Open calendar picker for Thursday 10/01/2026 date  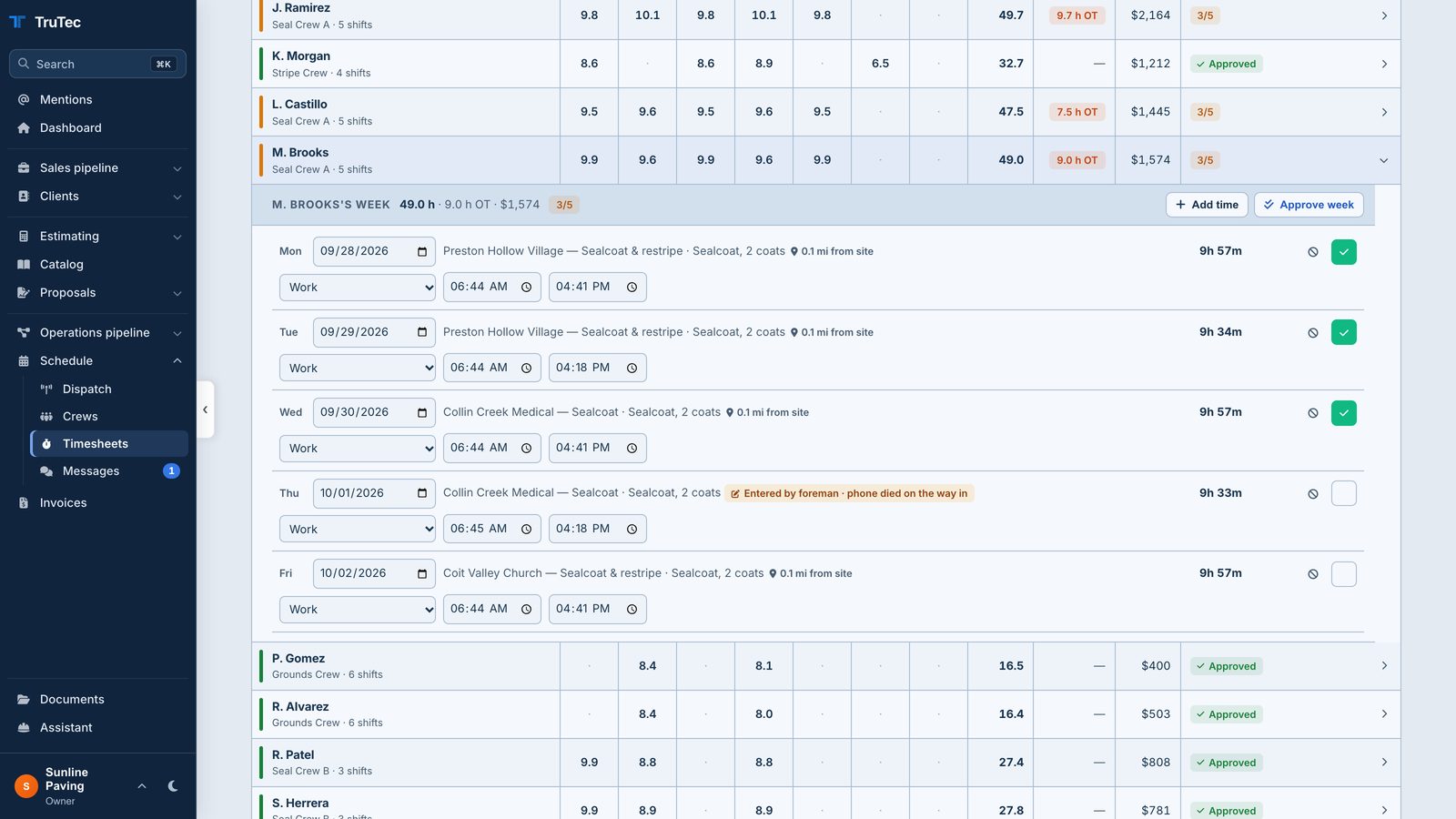422,493
